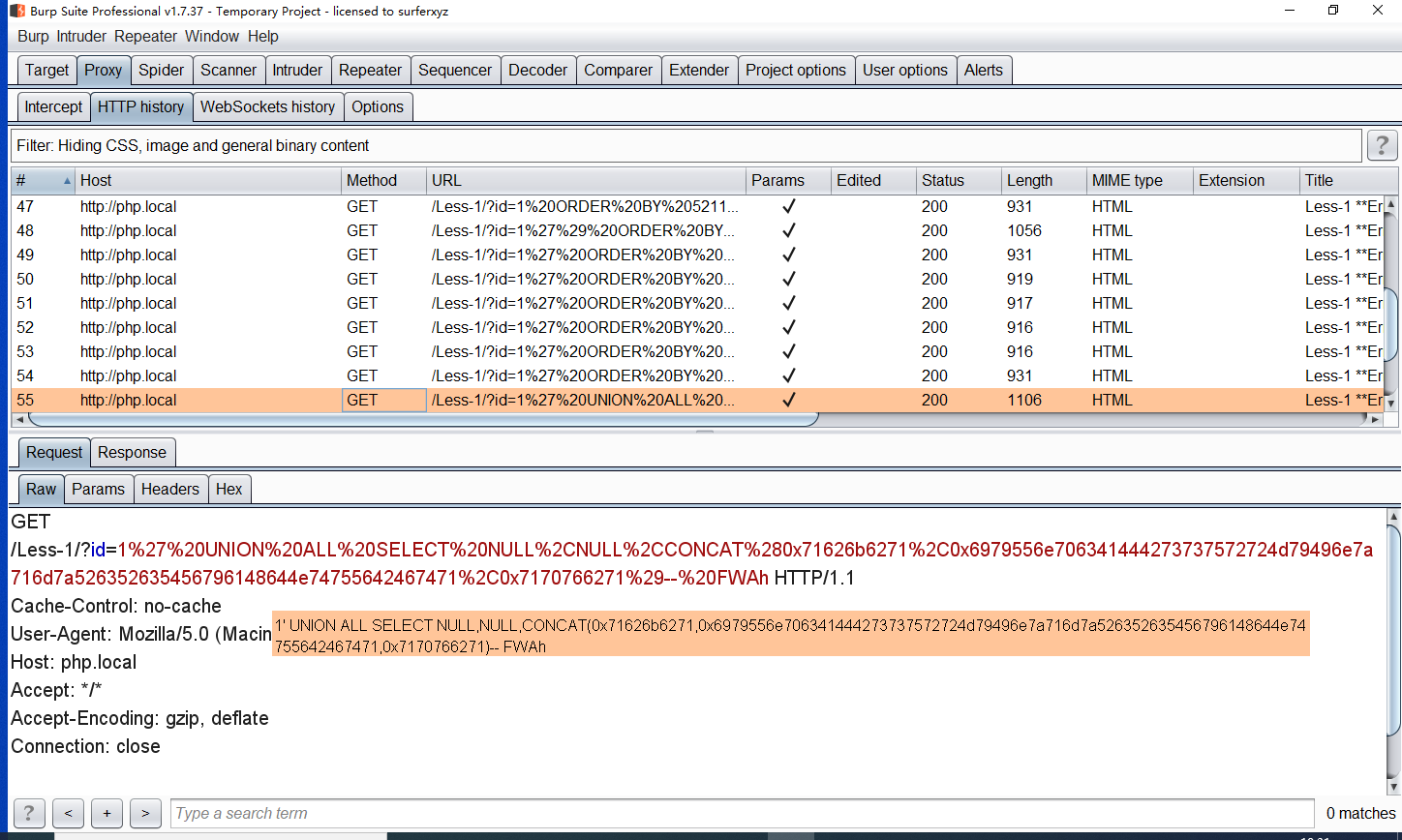Open the proxy Options sub-tab

[x=378, y=106]
